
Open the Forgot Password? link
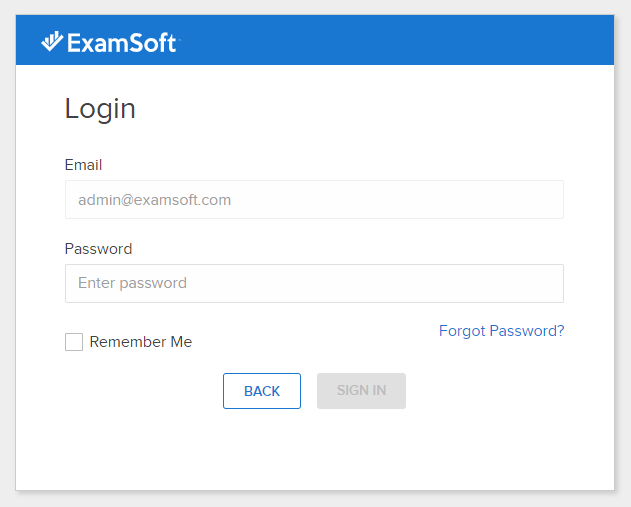click(x=501, y=331)
